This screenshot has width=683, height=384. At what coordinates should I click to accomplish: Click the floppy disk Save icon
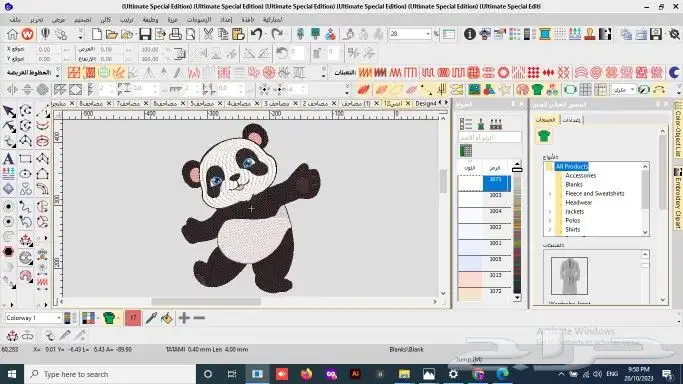tap(145, 34)
